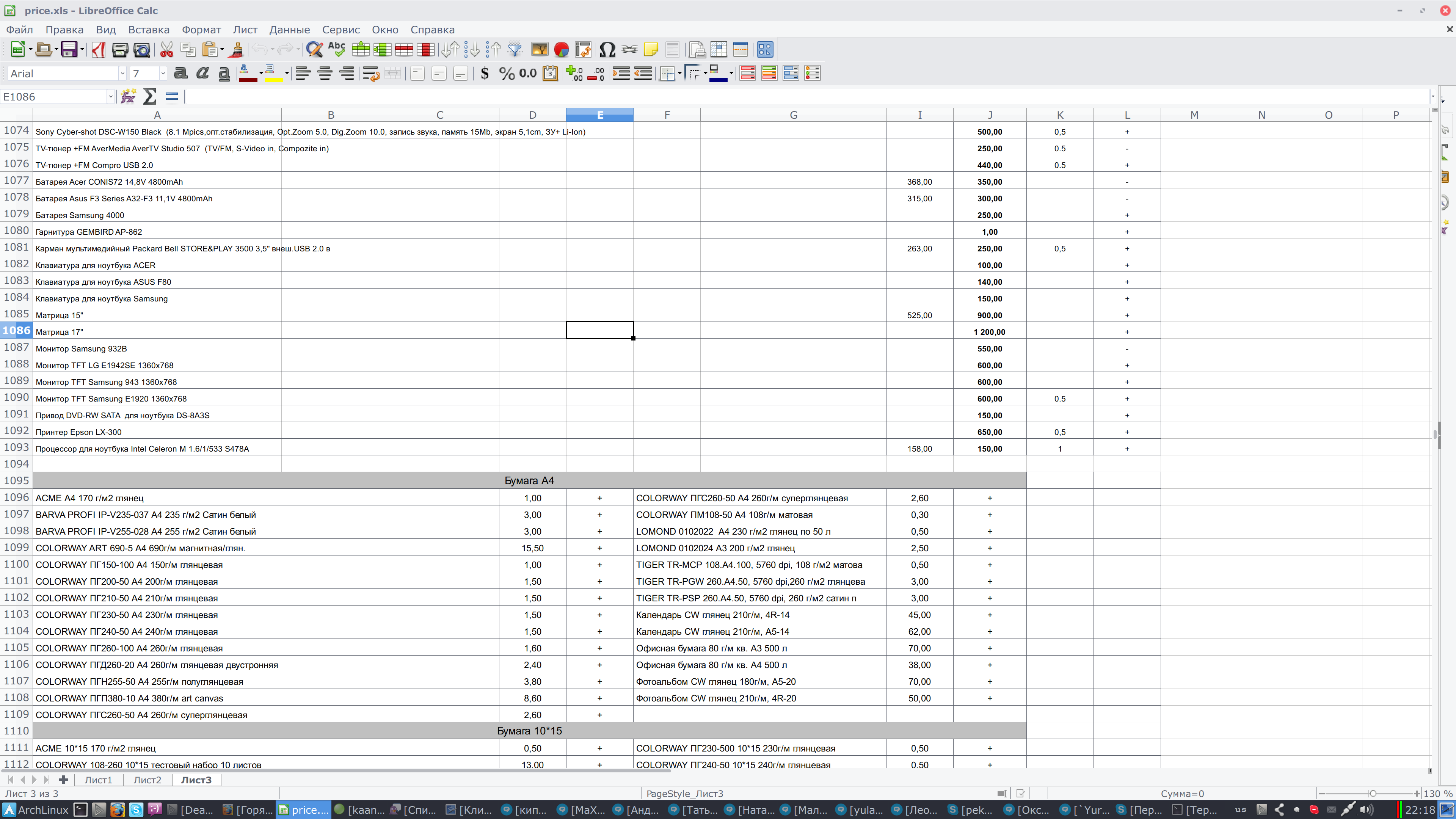Open the Arial font name dropdown

122,74
